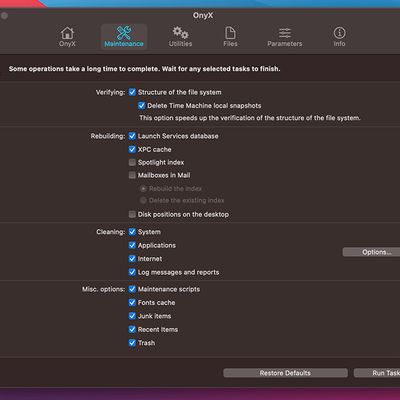The height and width of the screenshot is (400, 400).
Task: Uncheck Applications cleaning
Action: [x=132, y=245]
